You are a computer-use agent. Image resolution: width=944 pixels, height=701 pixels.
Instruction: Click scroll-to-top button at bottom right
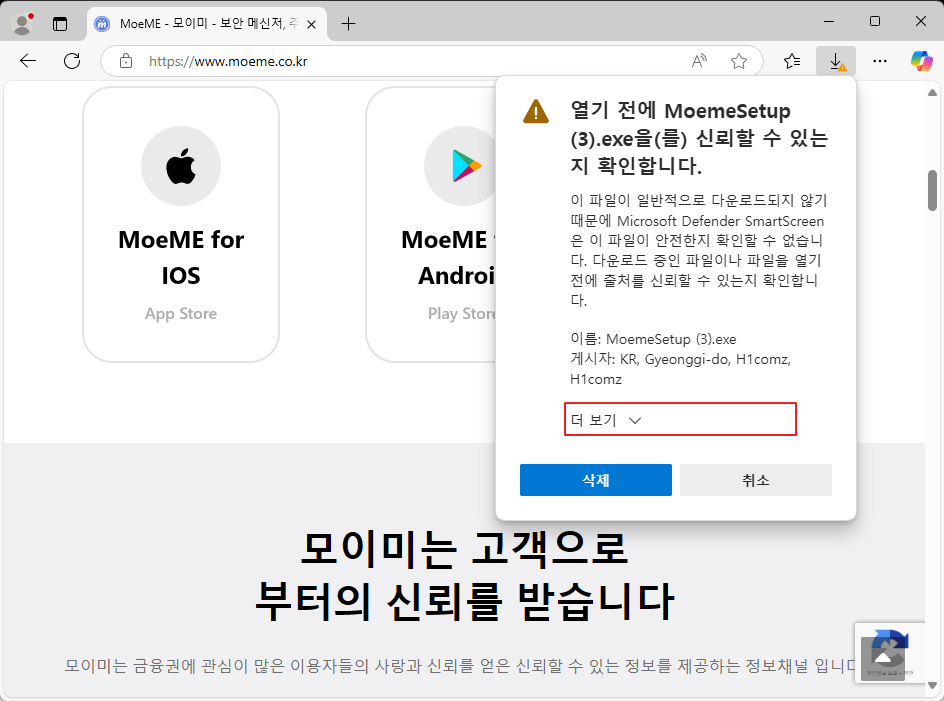883,659
